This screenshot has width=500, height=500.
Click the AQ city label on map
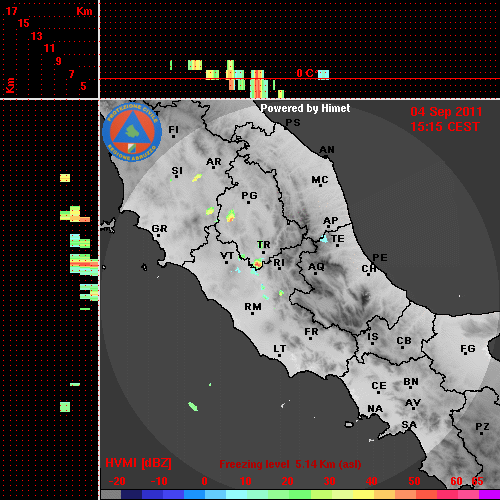pos(316,267)
